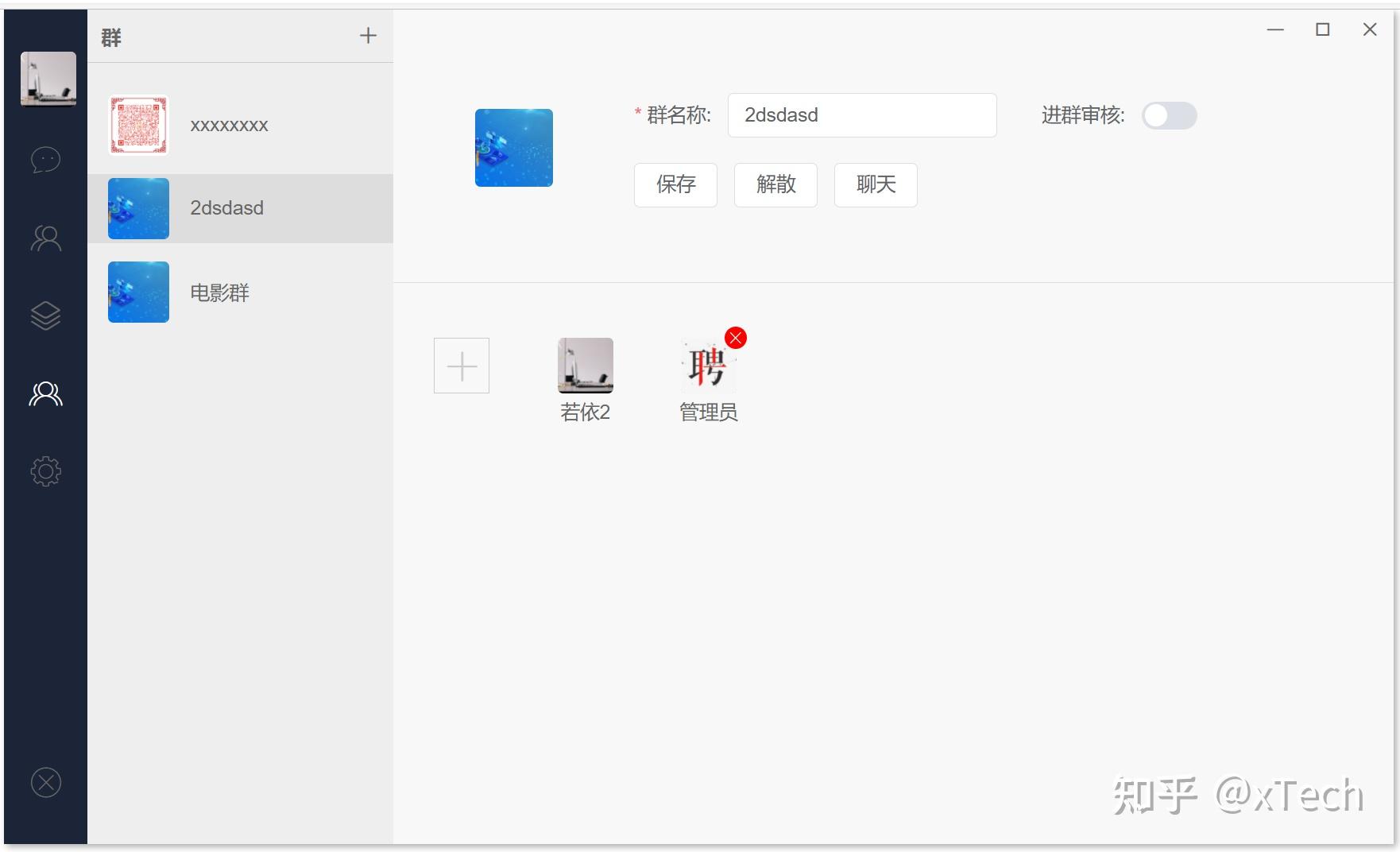Click the QR code thumbnail in the group list

[x=137, y=124]
